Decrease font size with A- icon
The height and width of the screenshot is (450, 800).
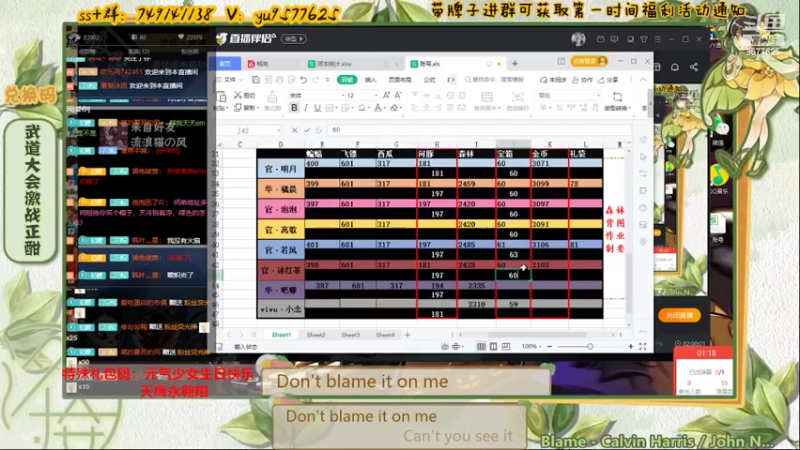[398, 95]
